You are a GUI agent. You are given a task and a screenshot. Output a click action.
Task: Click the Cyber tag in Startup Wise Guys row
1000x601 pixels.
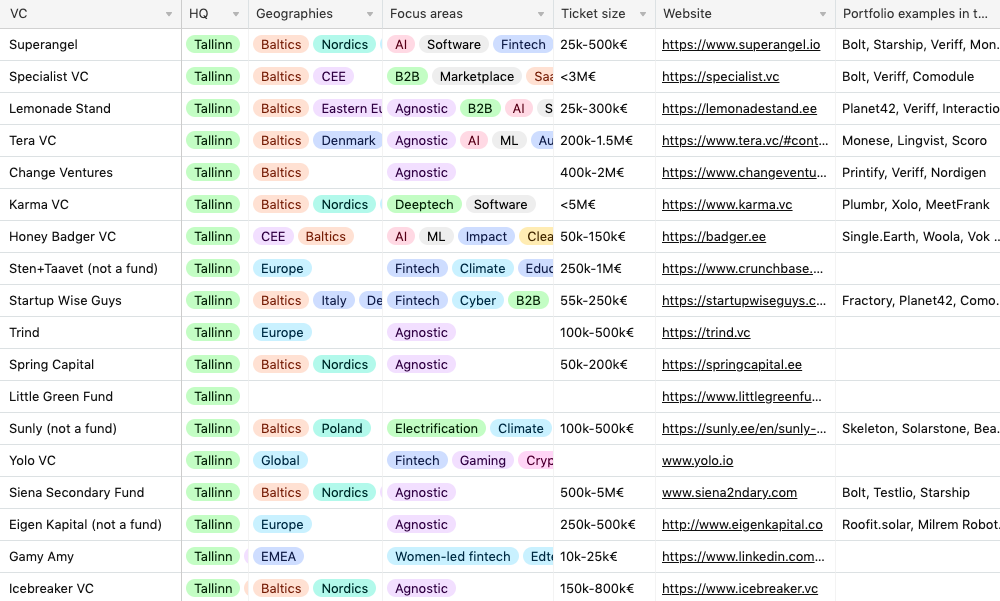coord(478,300)
